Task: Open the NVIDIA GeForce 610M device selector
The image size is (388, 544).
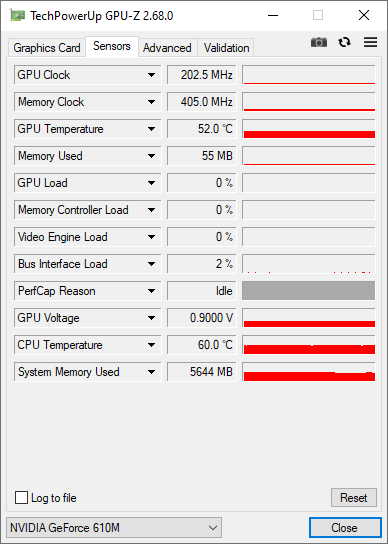Action: 114,528
